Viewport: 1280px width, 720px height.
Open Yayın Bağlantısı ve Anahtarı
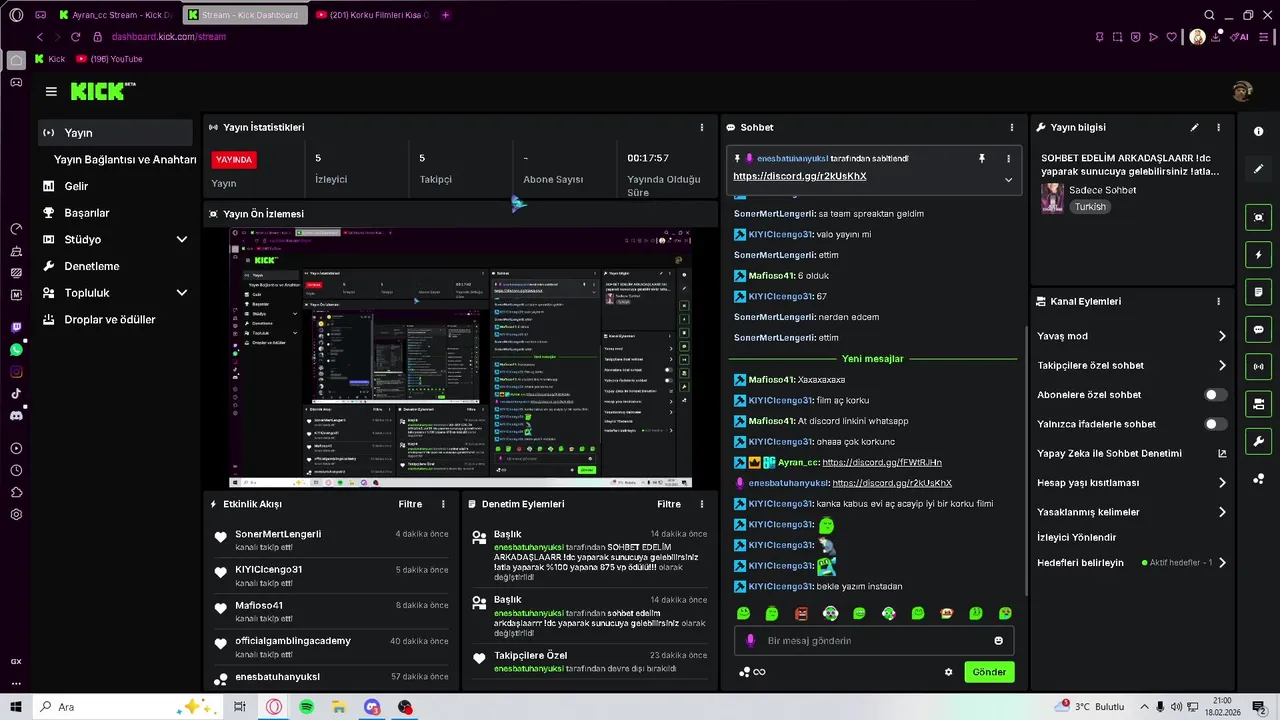tap(125, 160)
